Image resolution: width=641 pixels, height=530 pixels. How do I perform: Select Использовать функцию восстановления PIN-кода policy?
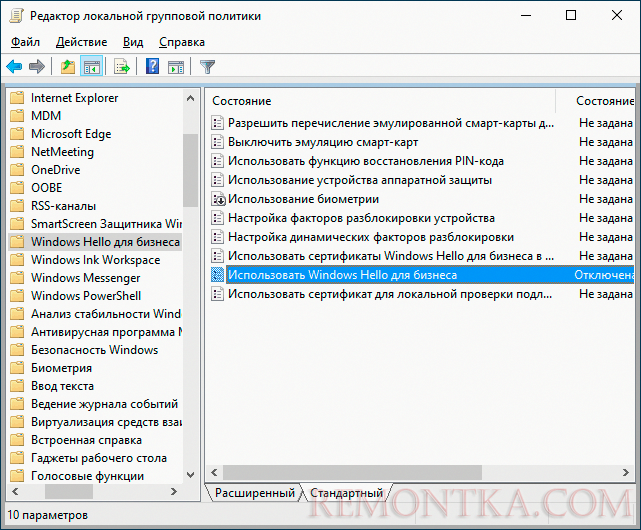(365, 161)
